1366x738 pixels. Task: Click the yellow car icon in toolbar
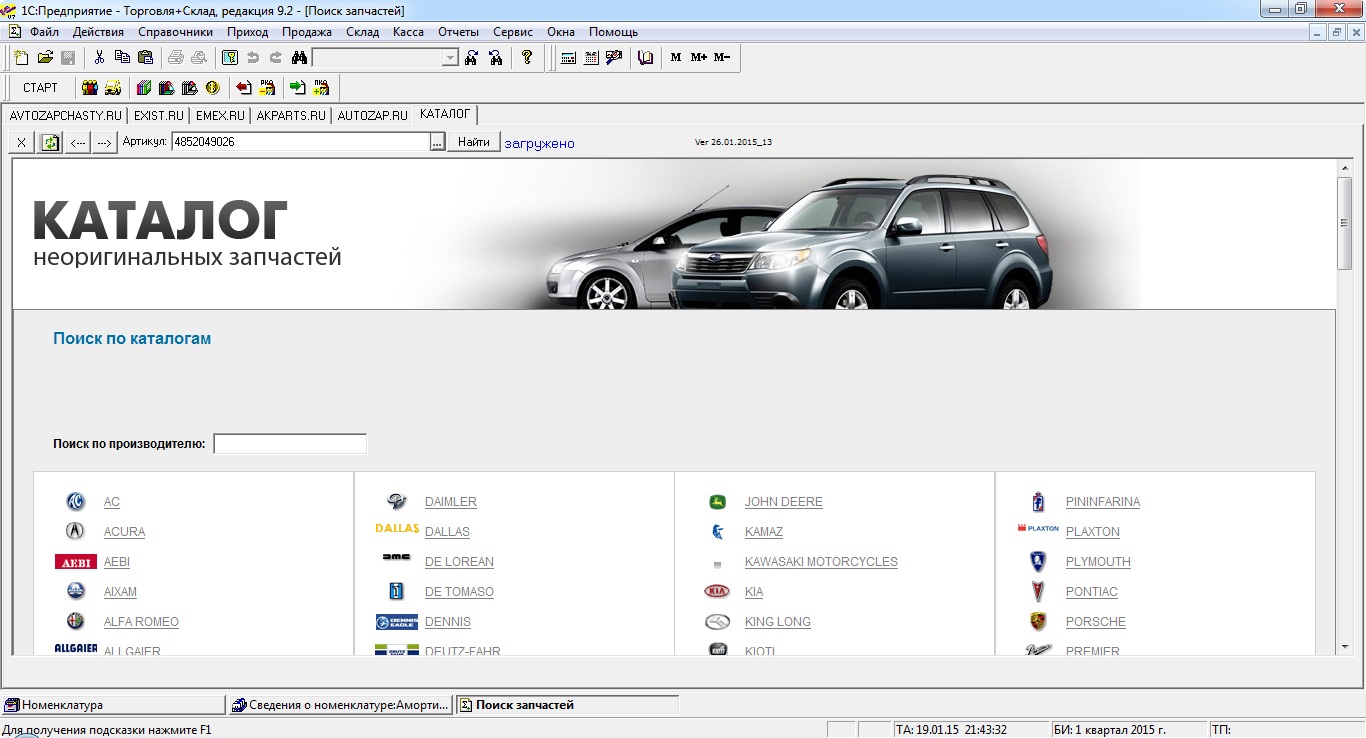pyautogui.click(x=113, y=88)
